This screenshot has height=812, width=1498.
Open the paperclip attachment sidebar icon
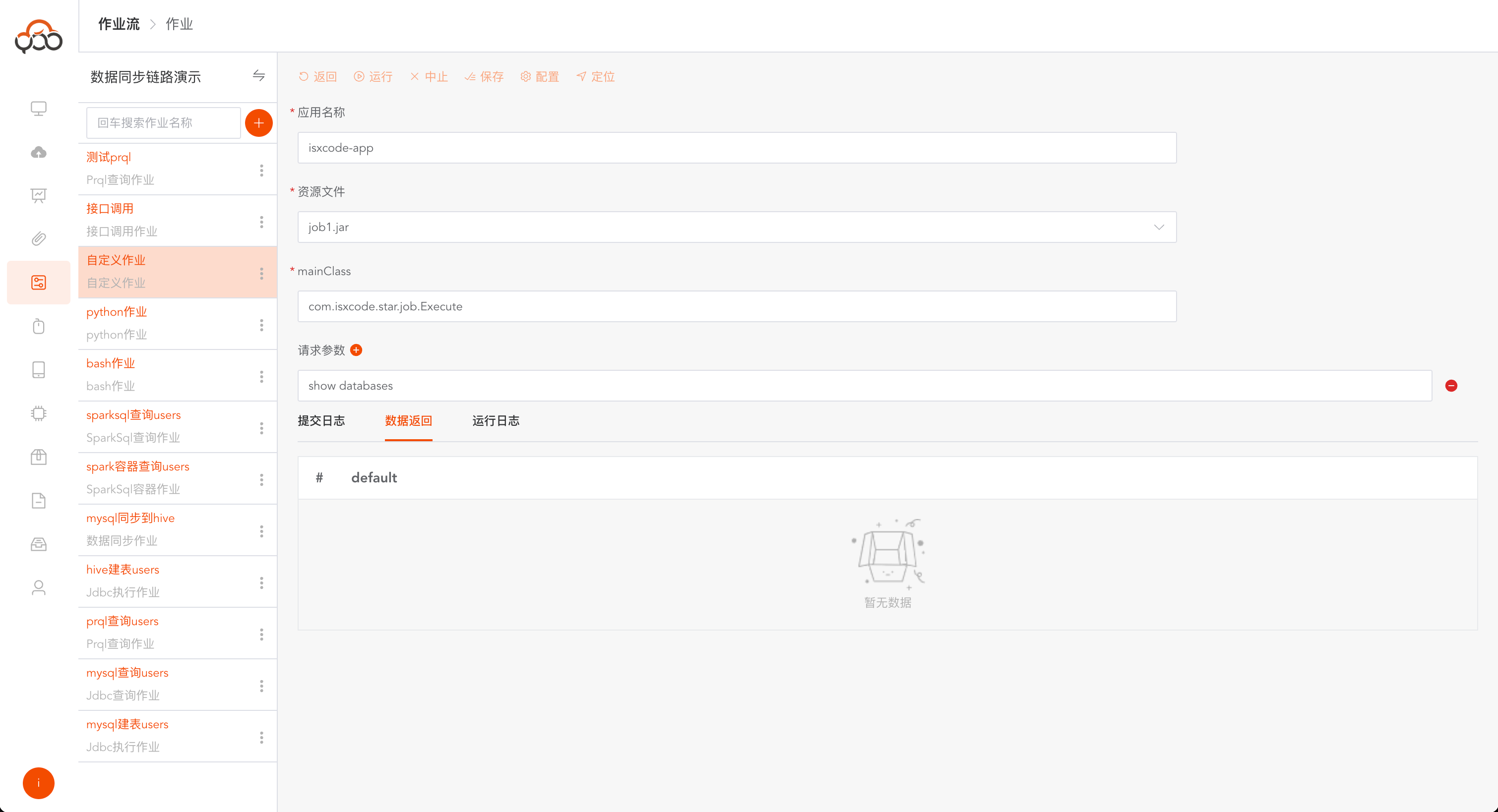click(38, 239)
